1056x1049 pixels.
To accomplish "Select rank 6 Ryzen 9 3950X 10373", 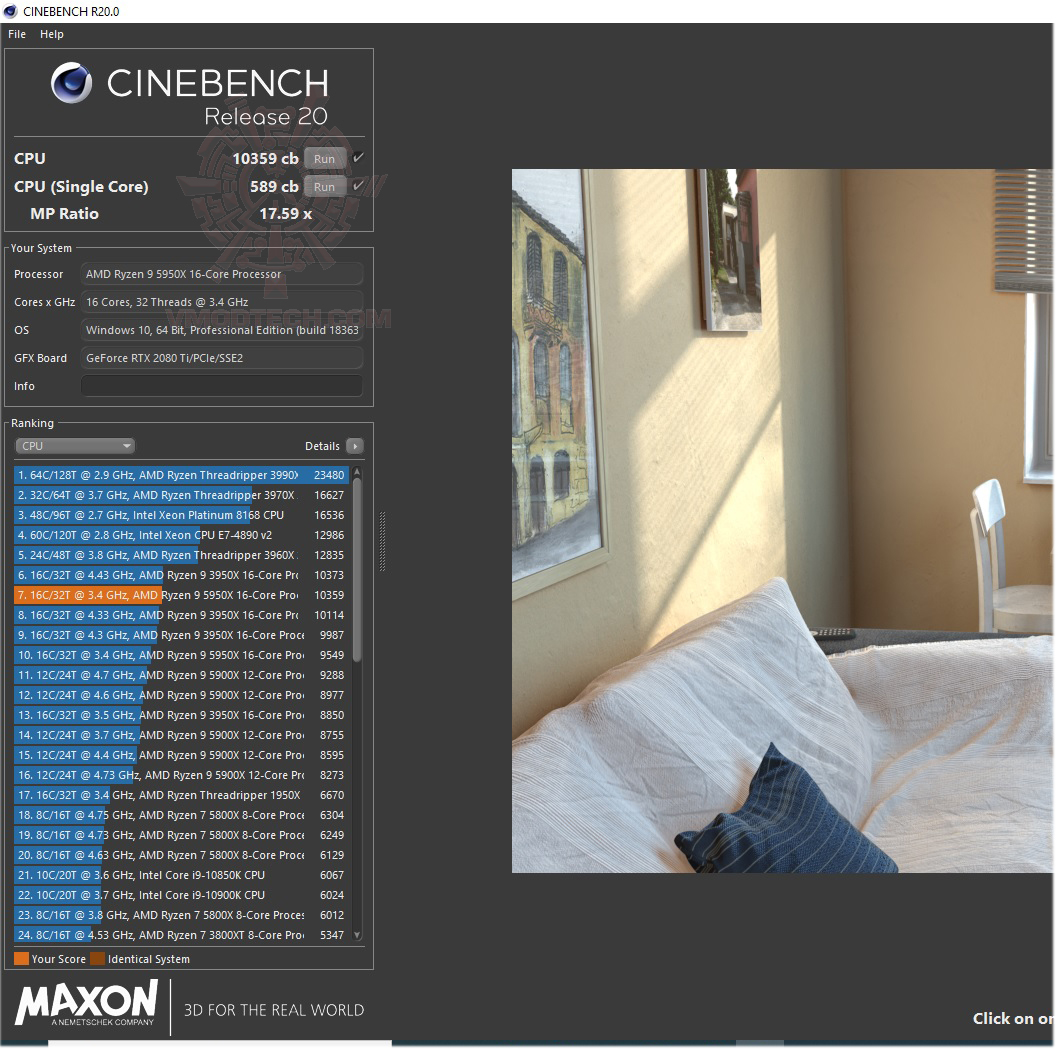I will [181, 575].
